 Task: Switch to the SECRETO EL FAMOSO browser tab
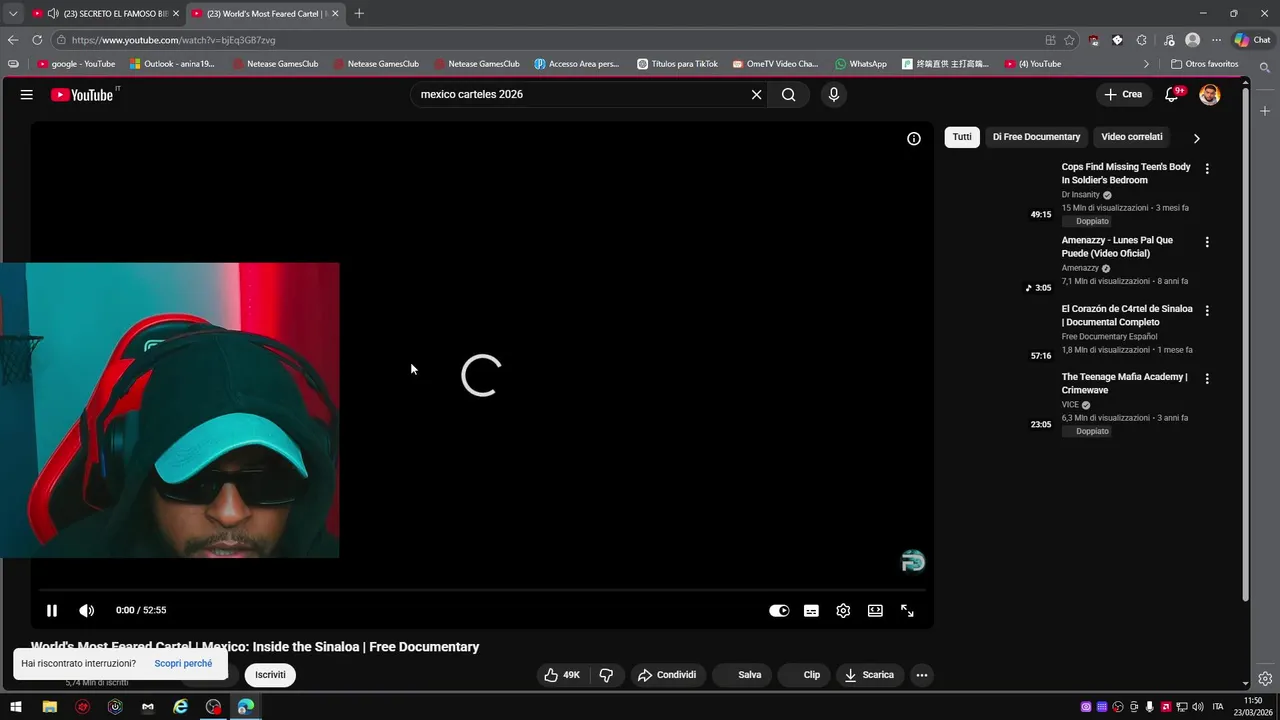106,13
